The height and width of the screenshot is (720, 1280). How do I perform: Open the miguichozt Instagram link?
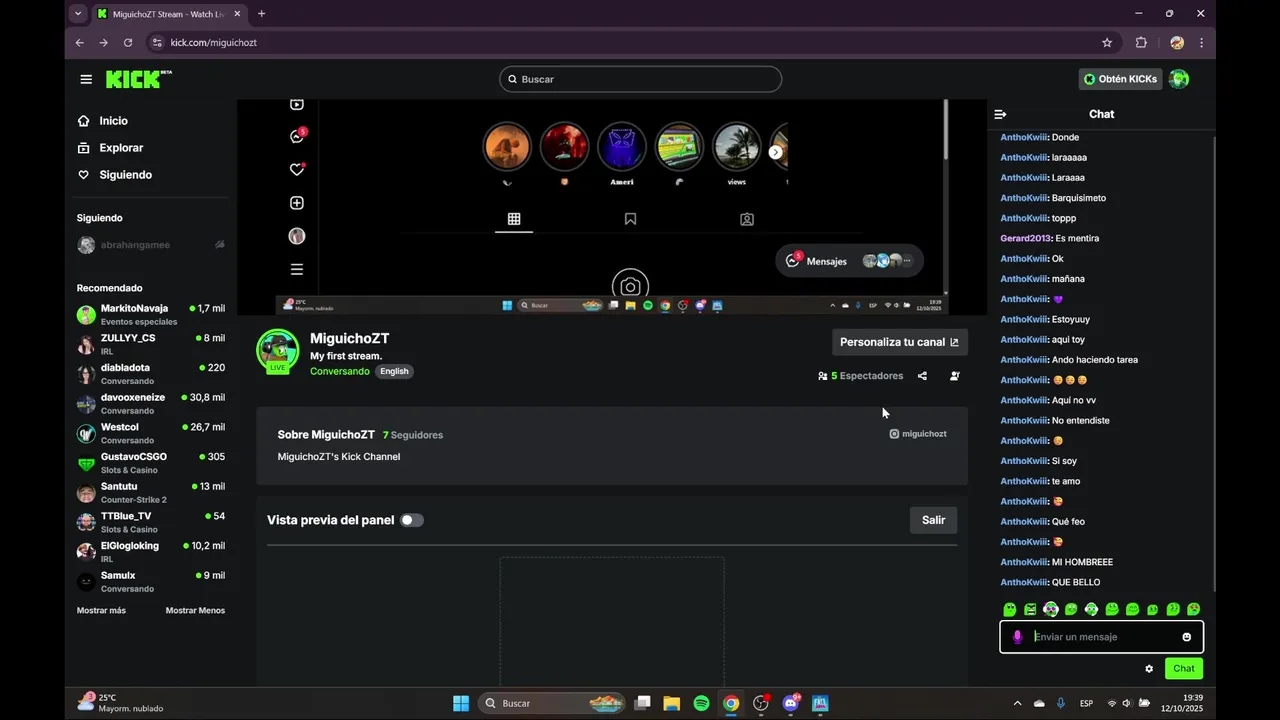point(918,434)
